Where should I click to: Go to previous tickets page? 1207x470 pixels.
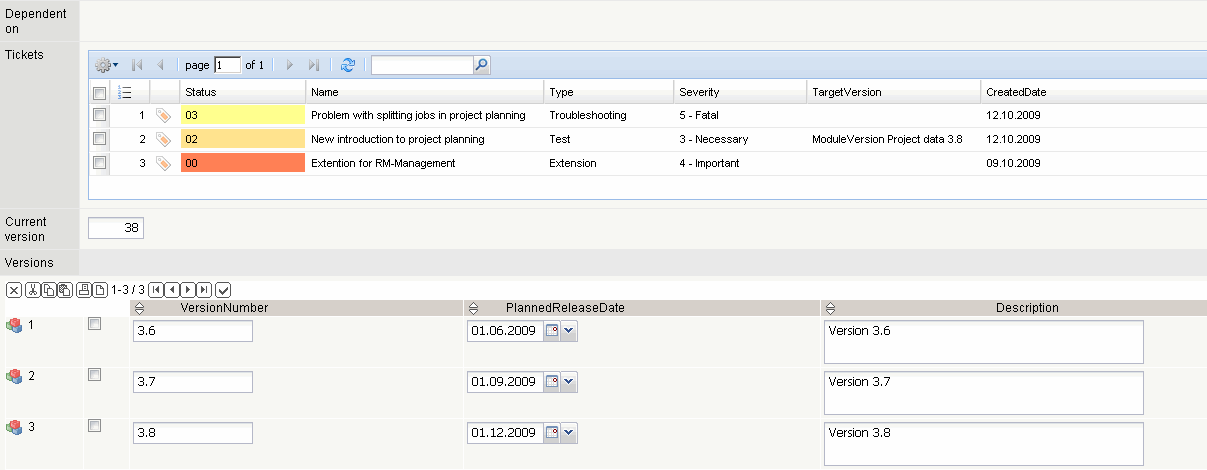pyautogui.click(x=161, y=65)
